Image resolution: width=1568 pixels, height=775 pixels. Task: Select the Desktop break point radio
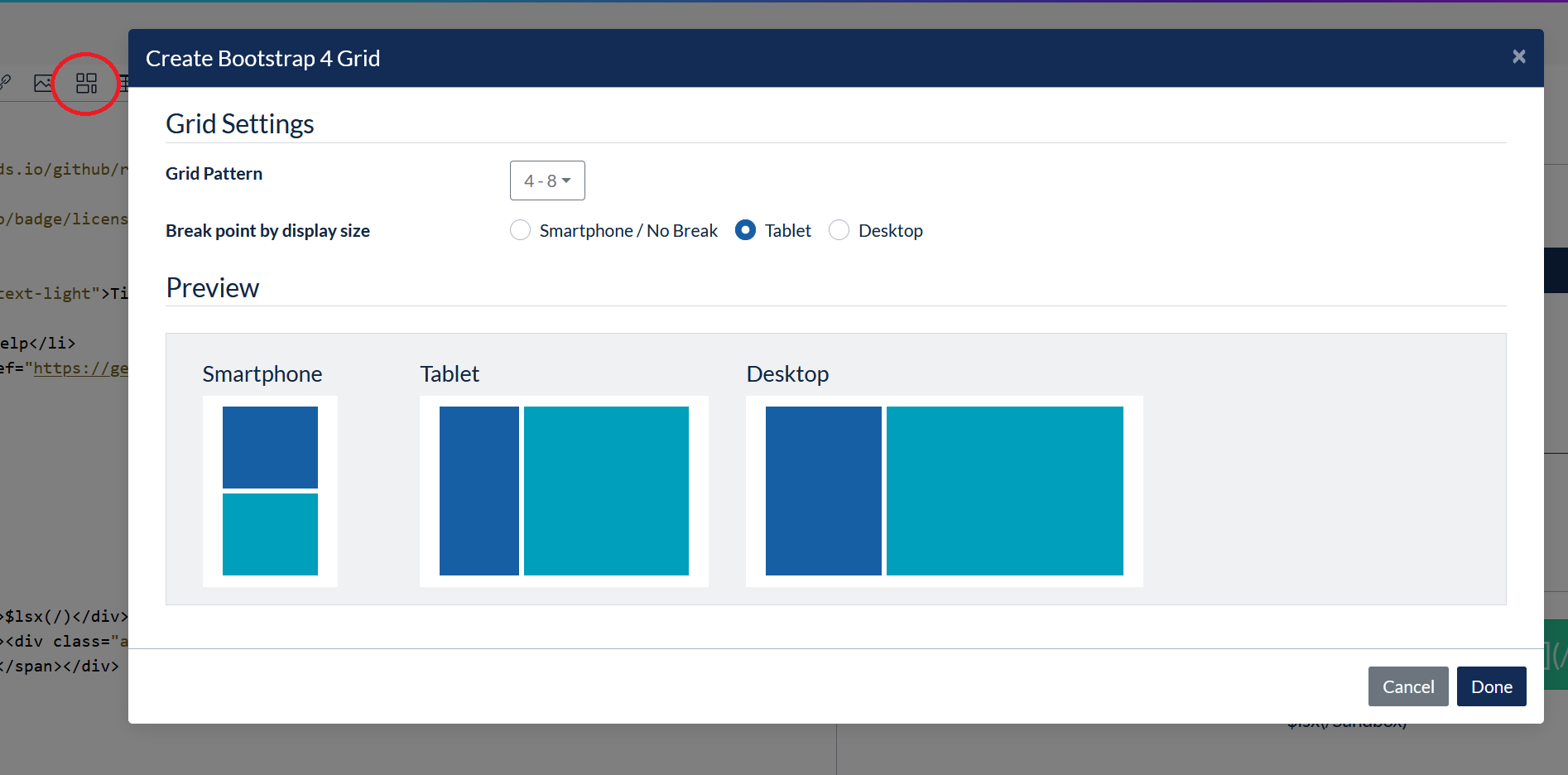pos(839,230)
